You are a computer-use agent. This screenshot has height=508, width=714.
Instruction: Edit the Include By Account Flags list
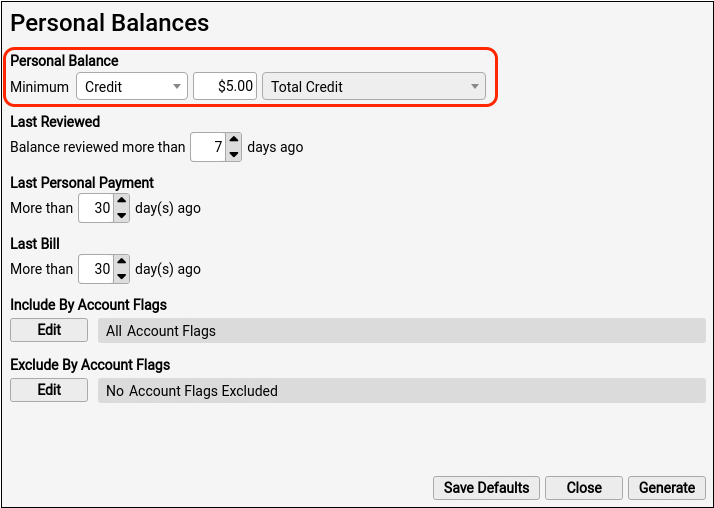click(x=49, y=330)
